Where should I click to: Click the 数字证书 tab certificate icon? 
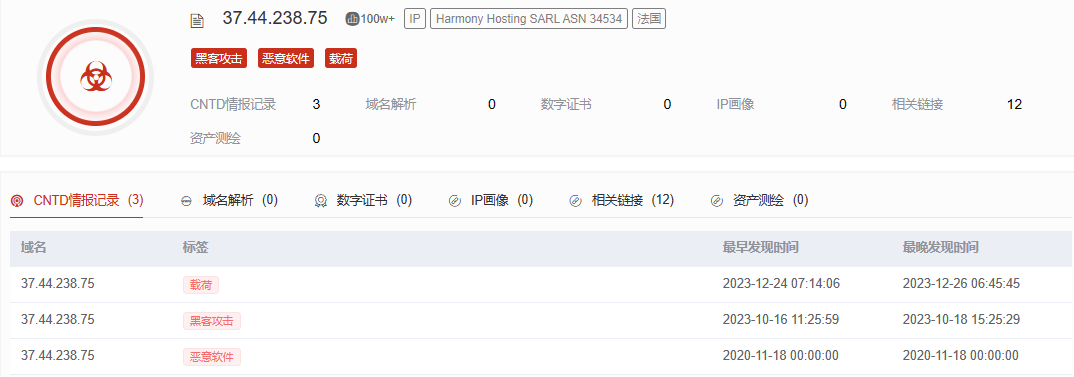[320, 201]
